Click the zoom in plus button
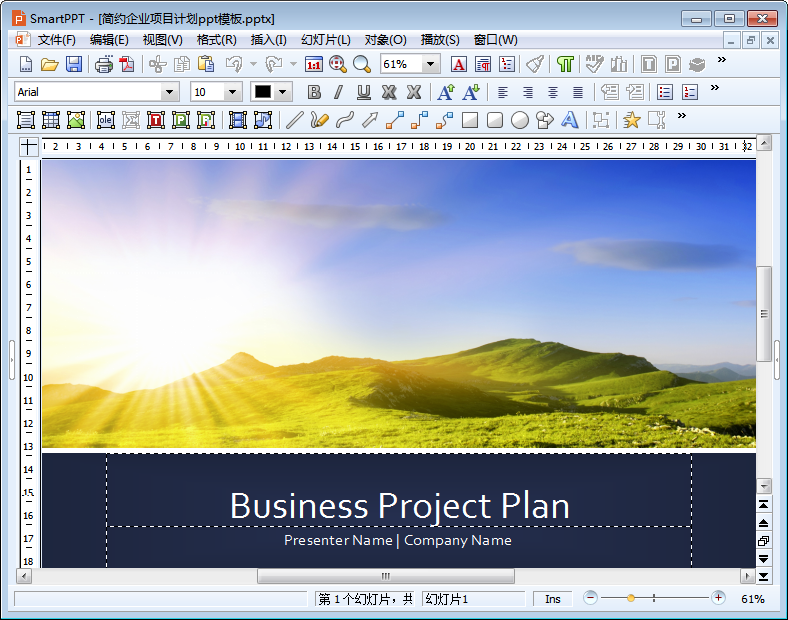The width and height of the screenshot is (788, 620). (x=718, y=598)
